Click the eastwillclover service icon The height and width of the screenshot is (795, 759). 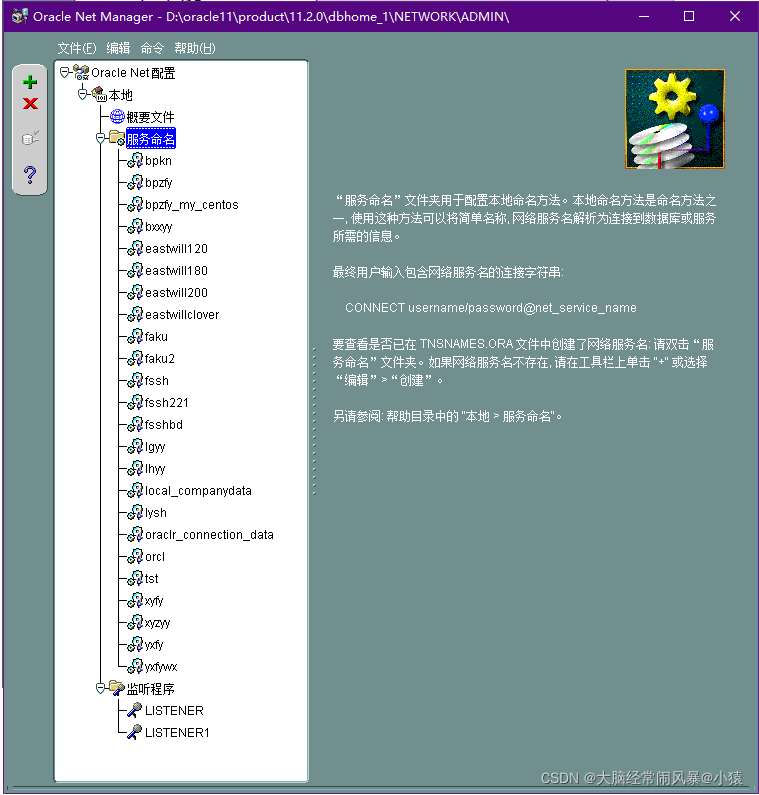pyautogui.click(x=135, y=314)
